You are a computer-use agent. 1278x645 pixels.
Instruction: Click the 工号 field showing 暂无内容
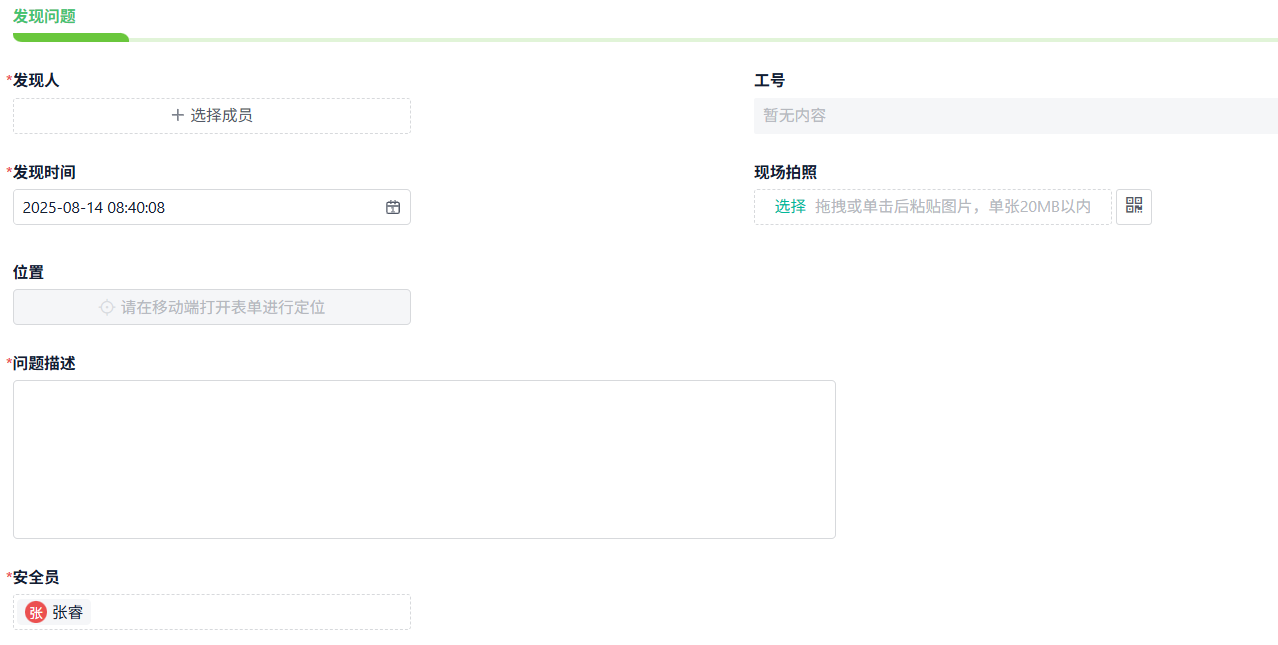[x=1015, y=115]
